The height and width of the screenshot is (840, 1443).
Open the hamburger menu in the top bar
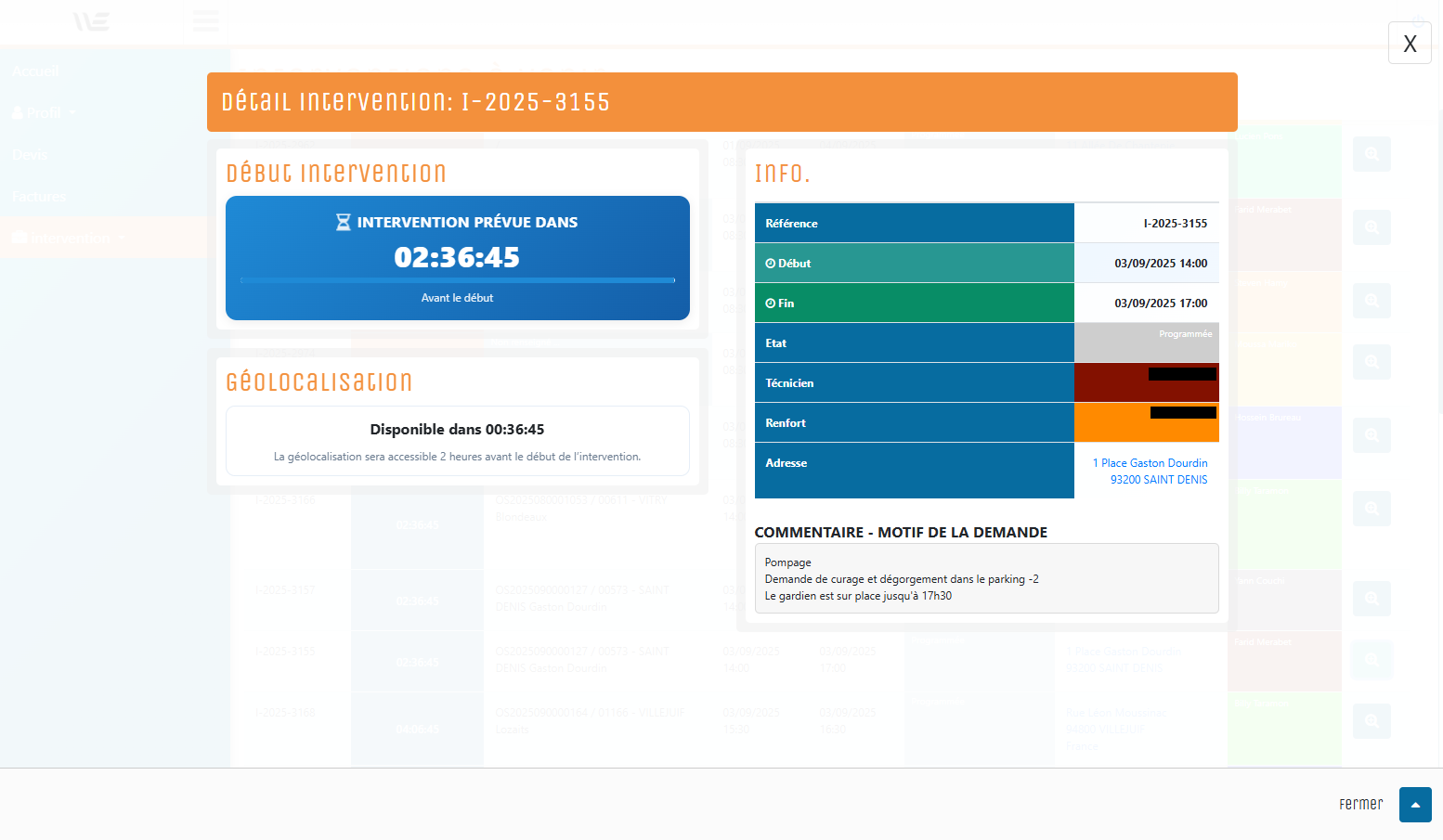[205, 20]
